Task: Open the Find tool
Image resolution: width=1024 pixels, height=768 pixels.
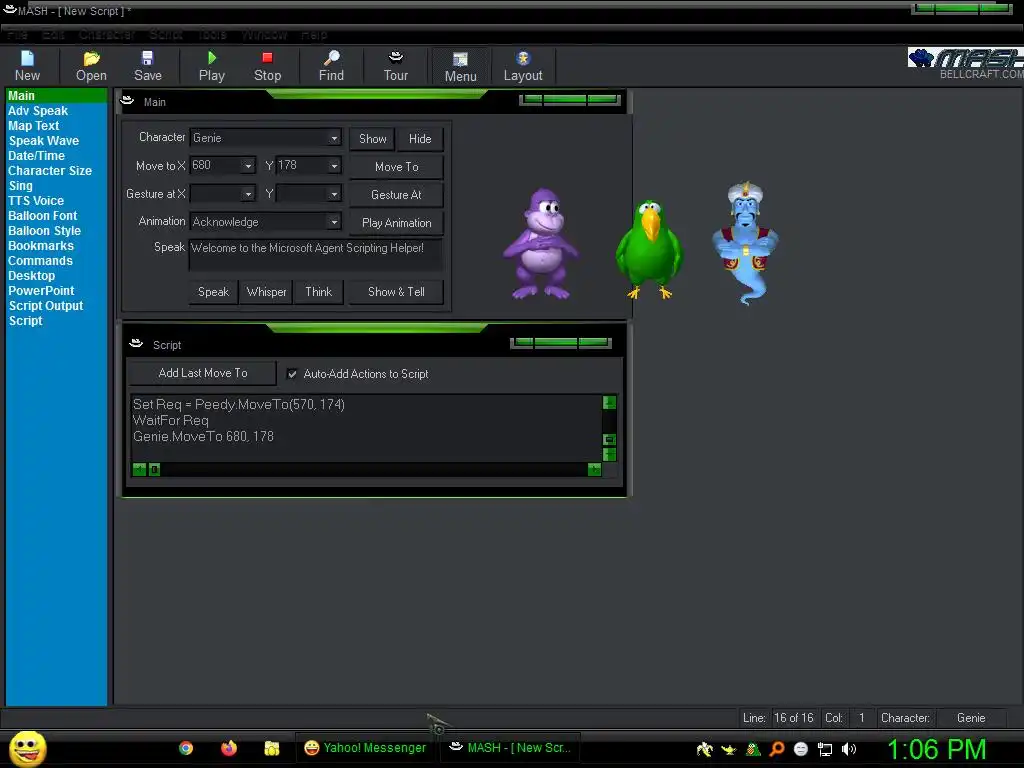Action: [331, 66]
